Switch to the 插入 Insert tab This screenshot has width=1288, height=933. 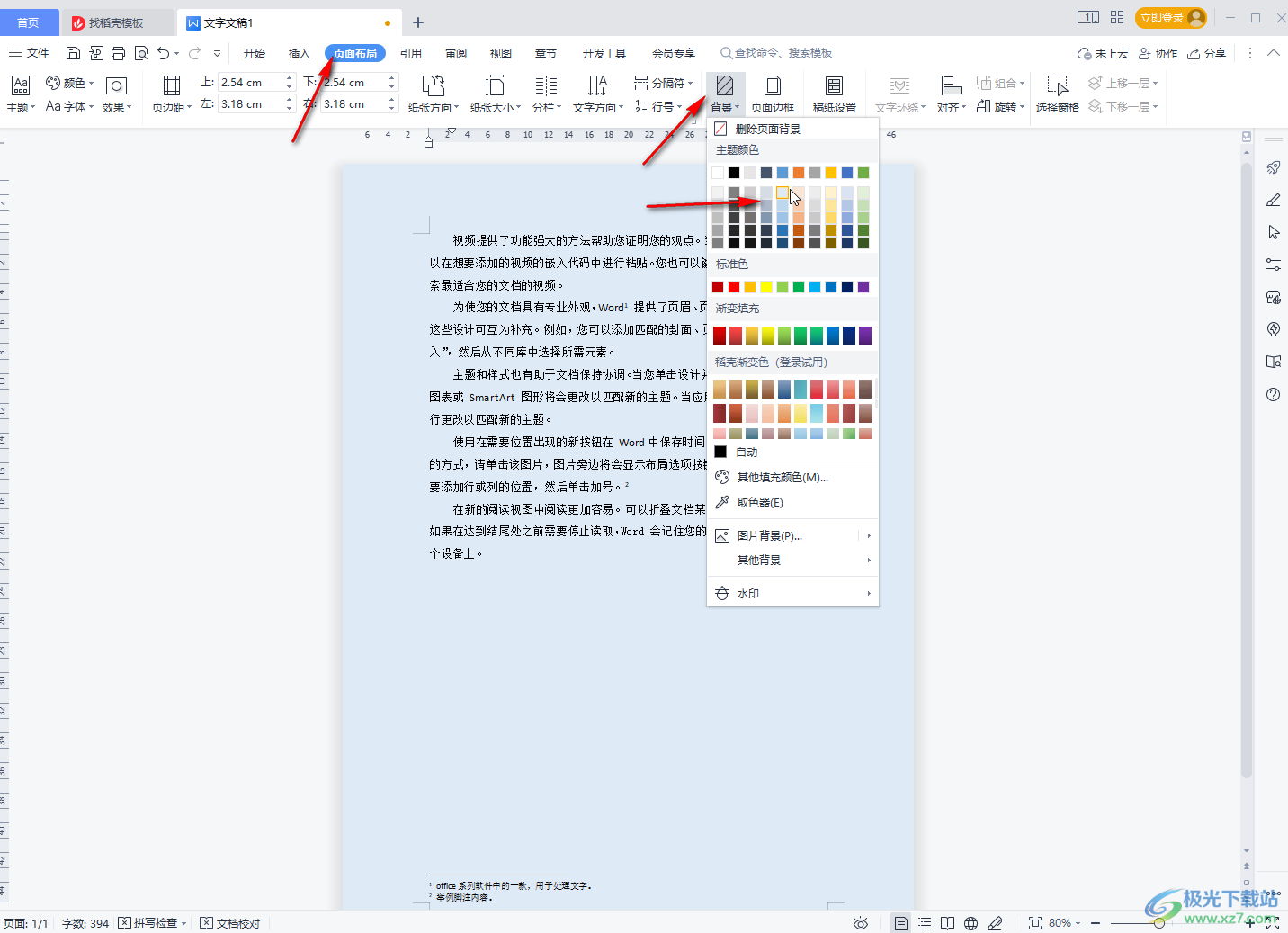tap(300, 53)
